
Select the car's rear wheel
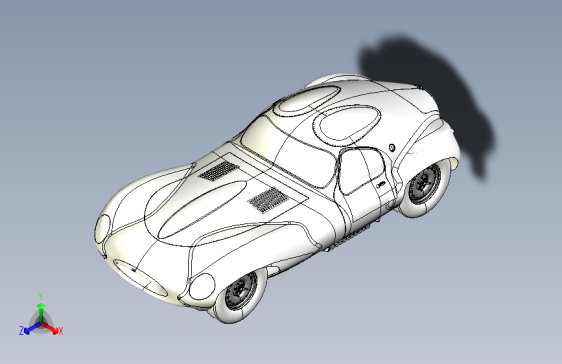(425, 187)
